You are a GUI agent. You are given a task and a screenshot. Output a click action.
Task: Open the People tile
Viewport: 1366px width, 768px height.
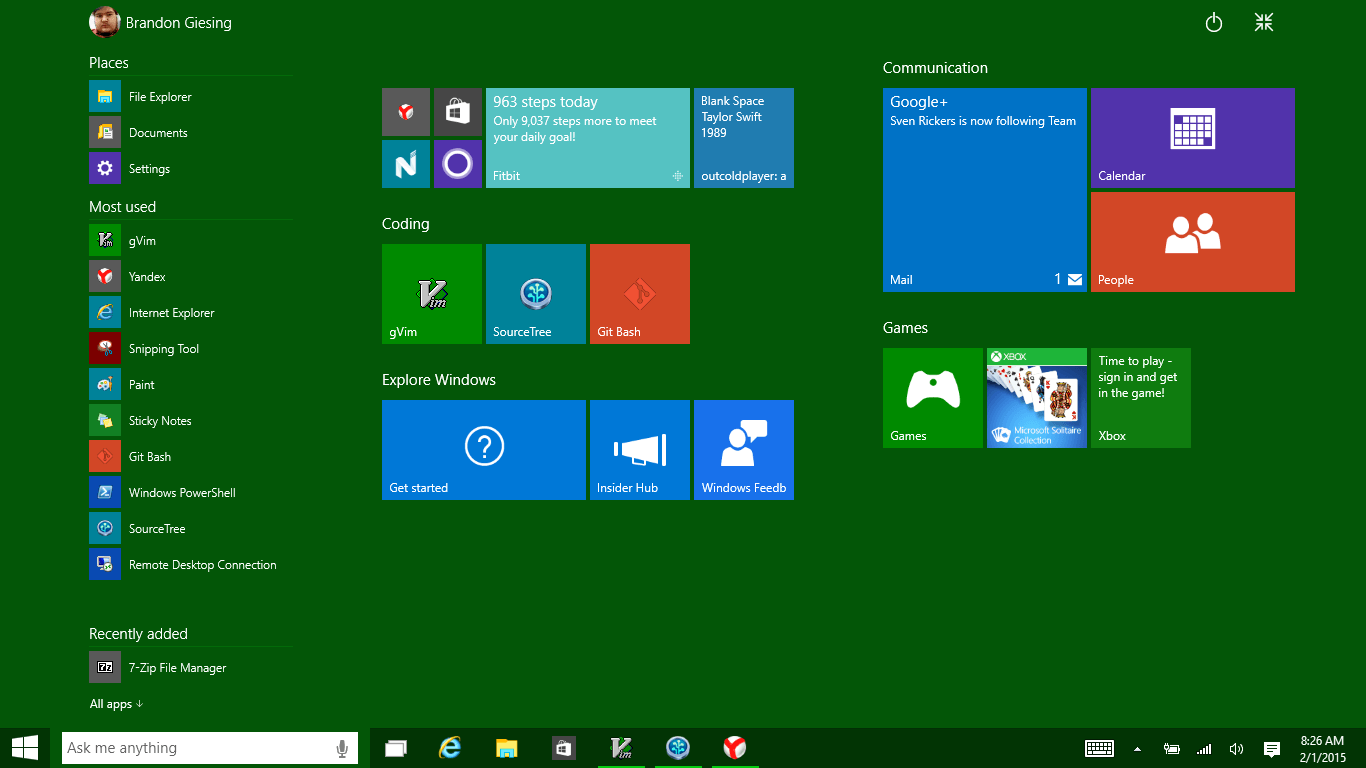pos(1193,242)
